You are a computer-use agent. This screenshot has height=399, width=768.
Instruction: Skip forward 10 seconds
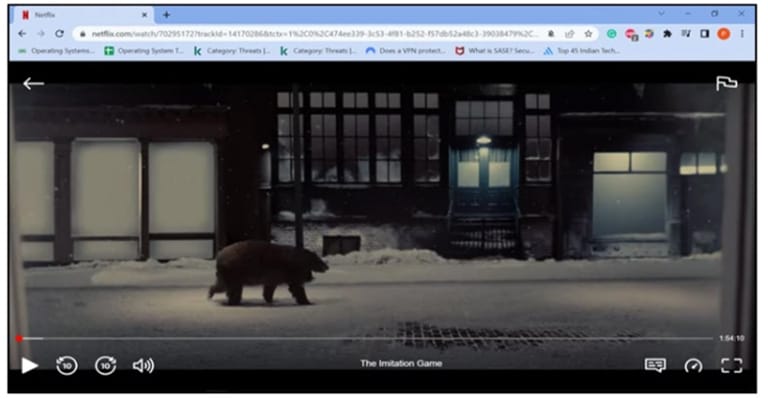105,365
